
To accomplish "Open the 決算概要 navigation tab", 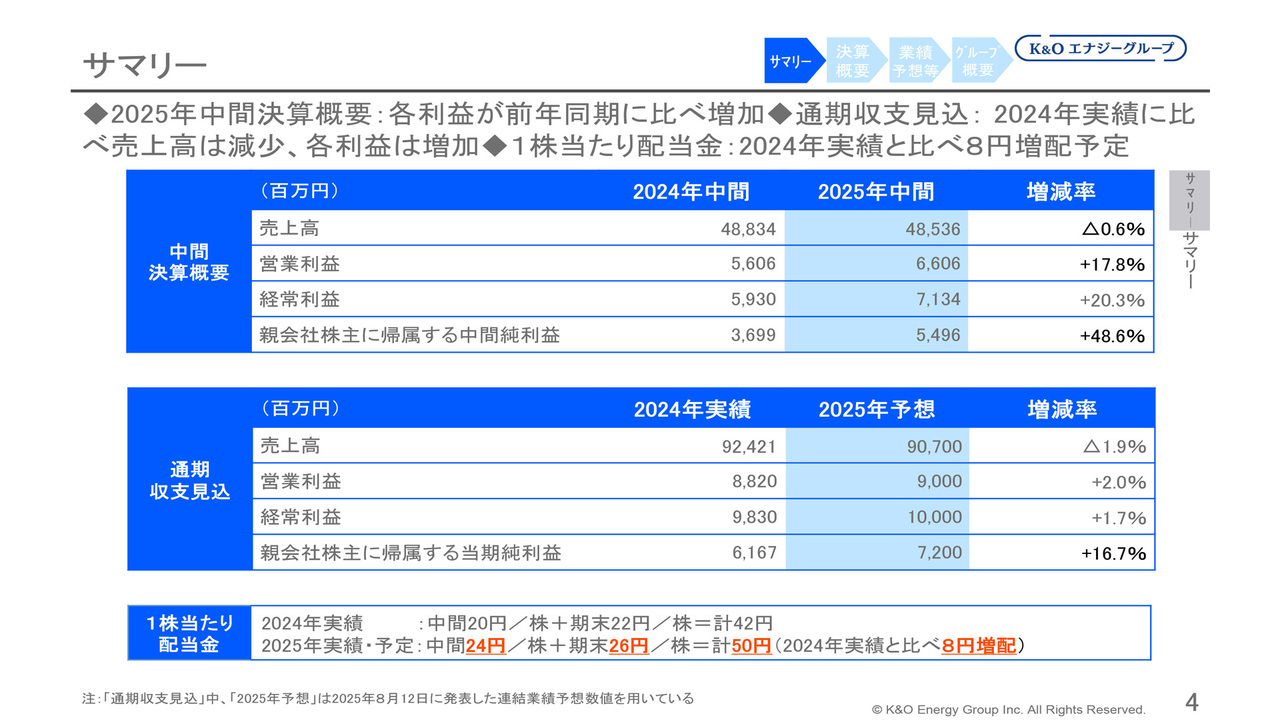I will pyautogui.click(x=853, y=61).
